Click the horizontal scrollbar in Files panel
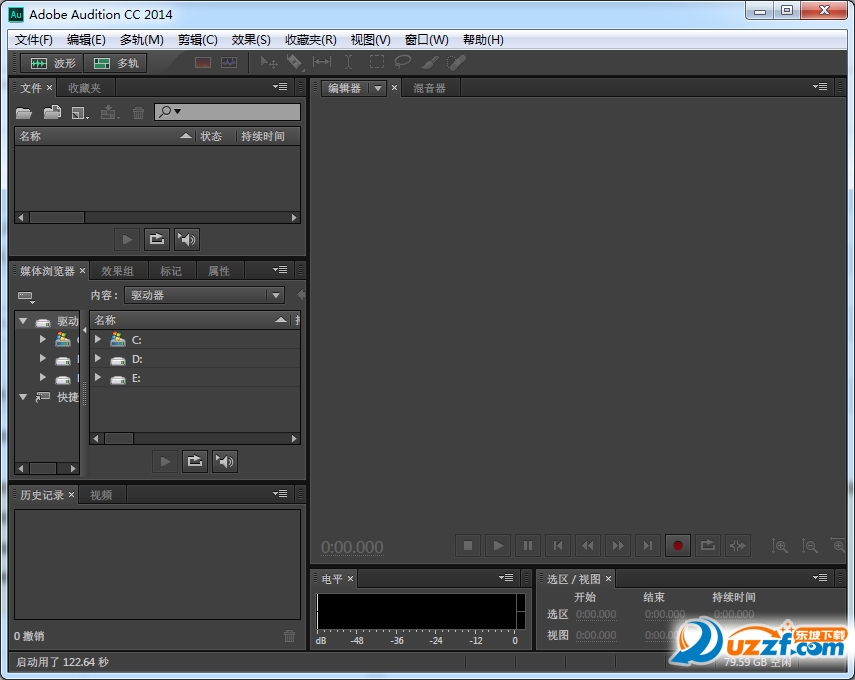 click(57, 217)
